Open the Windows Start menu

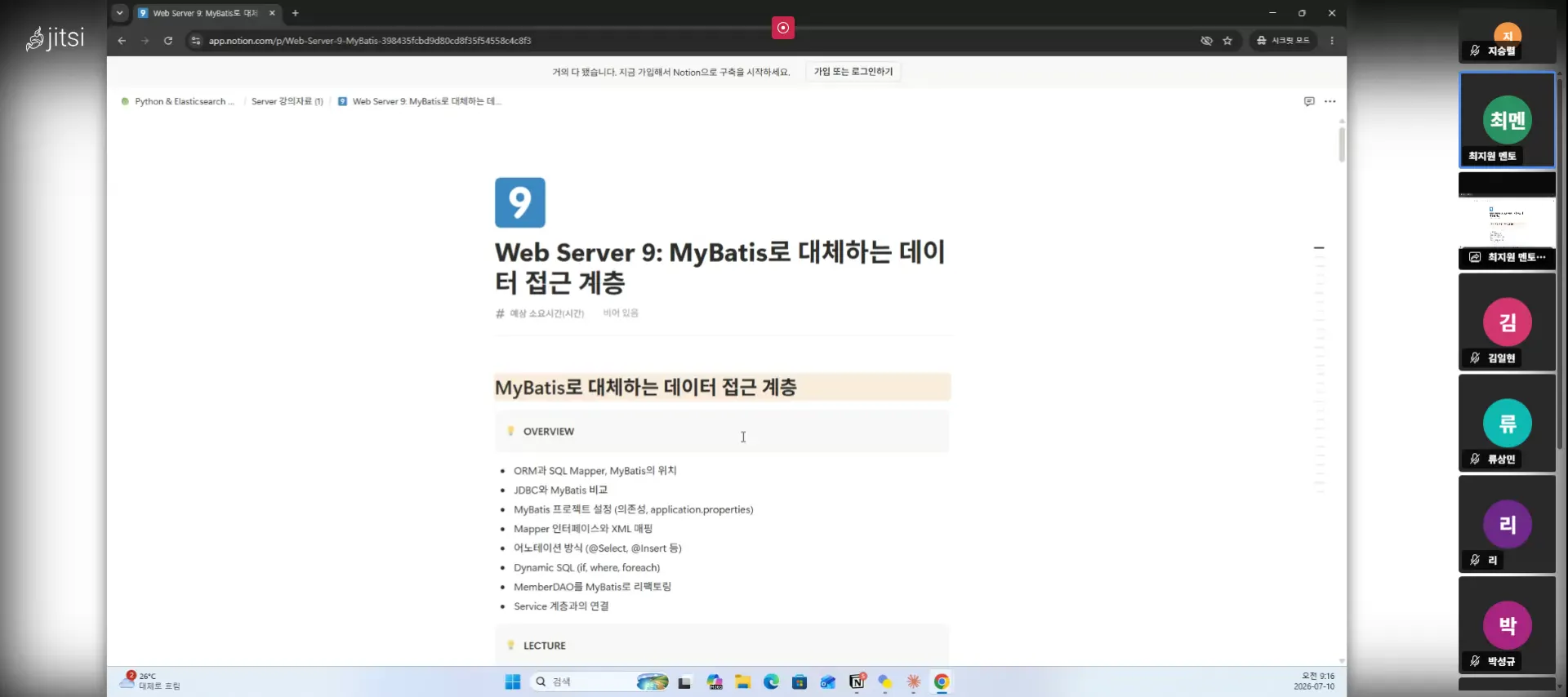513,682
